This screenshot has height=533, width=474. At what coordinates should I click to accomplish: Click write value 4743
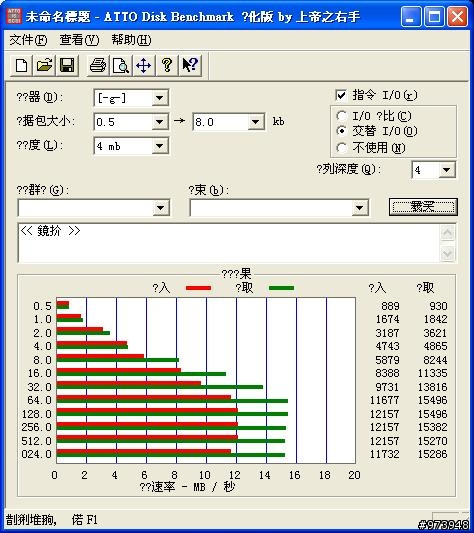coord(387,346)
